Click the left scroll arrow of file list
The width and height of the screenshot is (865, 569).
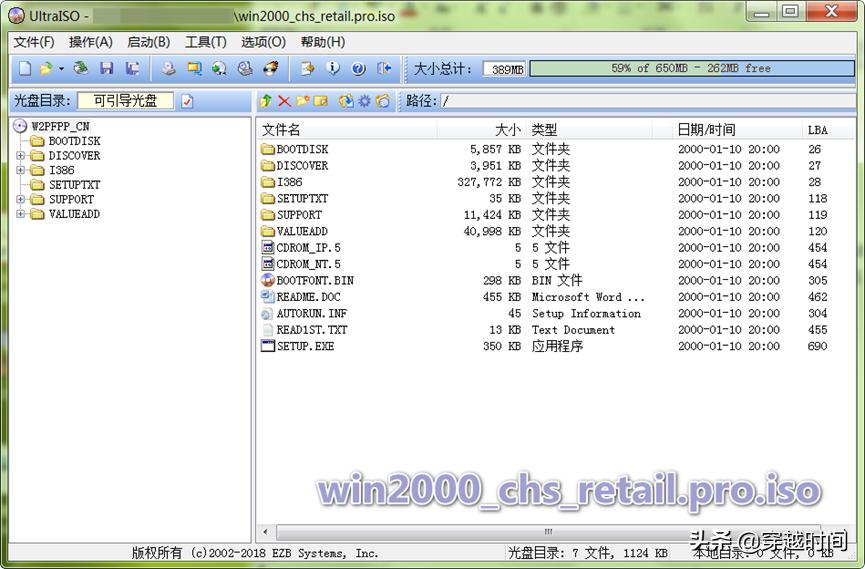click(265, 532)
